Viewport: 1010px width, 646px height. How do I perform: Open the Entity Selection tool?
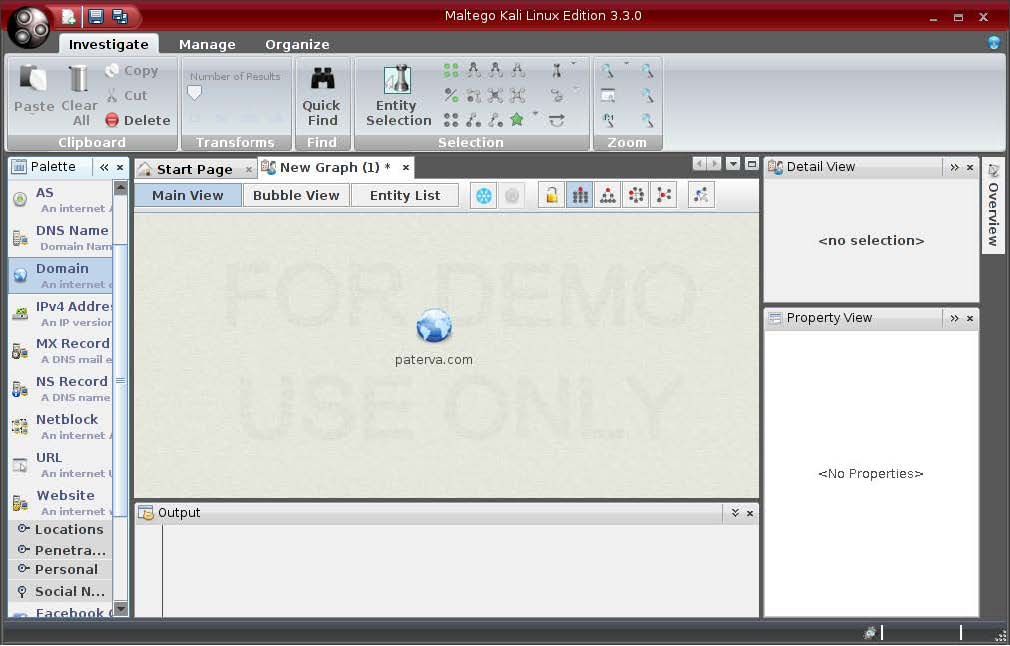398,96
